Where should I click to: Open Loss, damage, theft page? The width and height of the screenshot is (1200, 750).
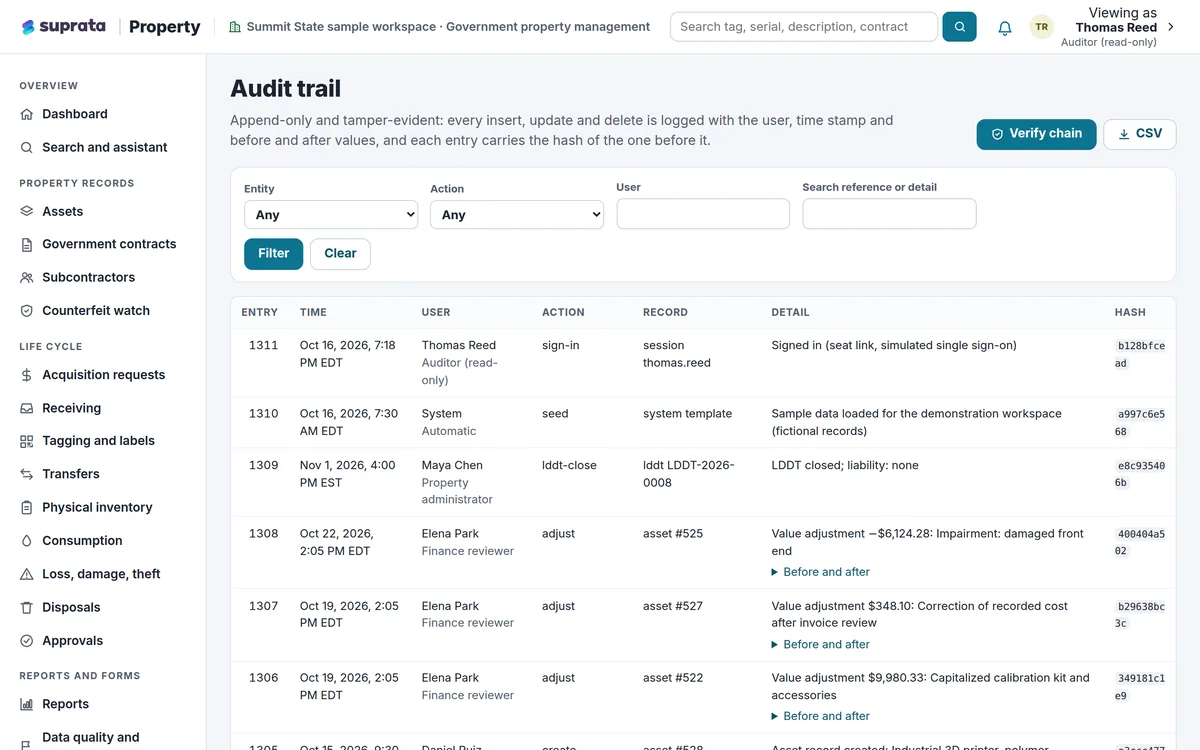(x=103, y=574)
